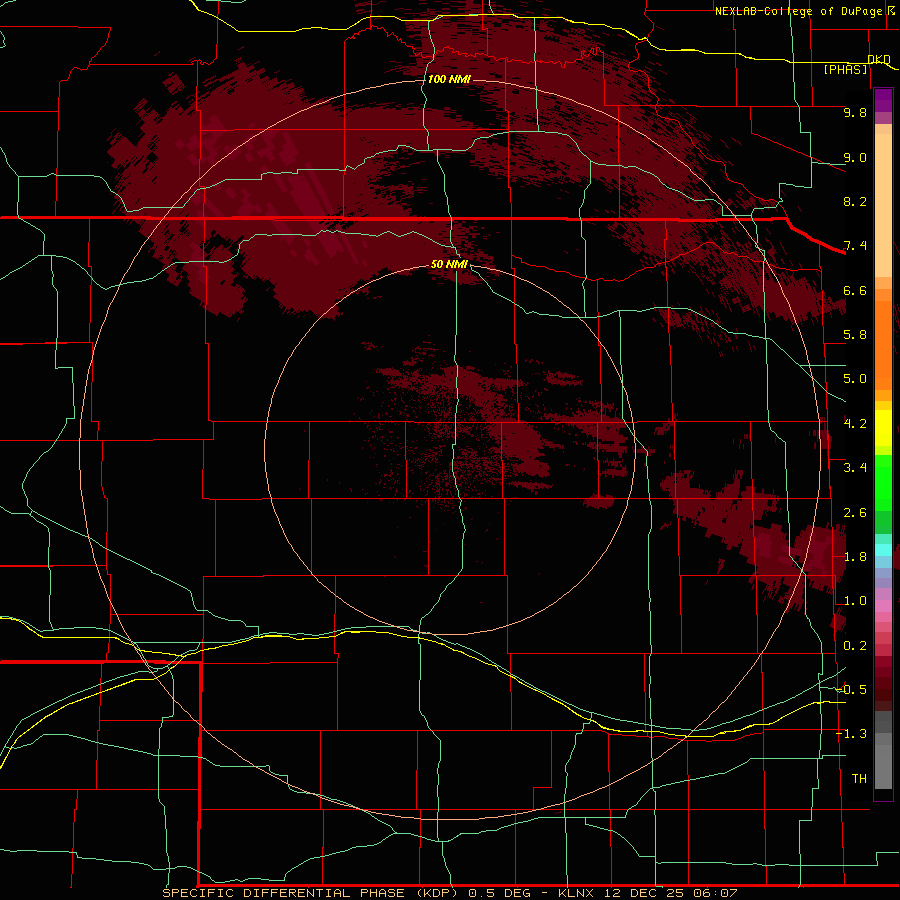The height and width of the screenshot is (900, 900).
Task: Select the 100 NMI range ring label
Action: pos(449,79)
